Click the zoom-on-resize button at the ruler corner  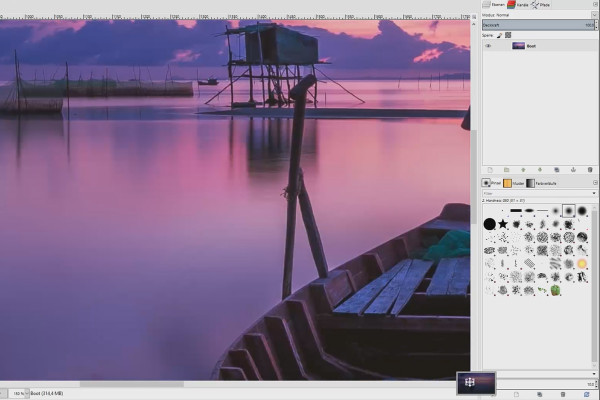coord(474,17)
